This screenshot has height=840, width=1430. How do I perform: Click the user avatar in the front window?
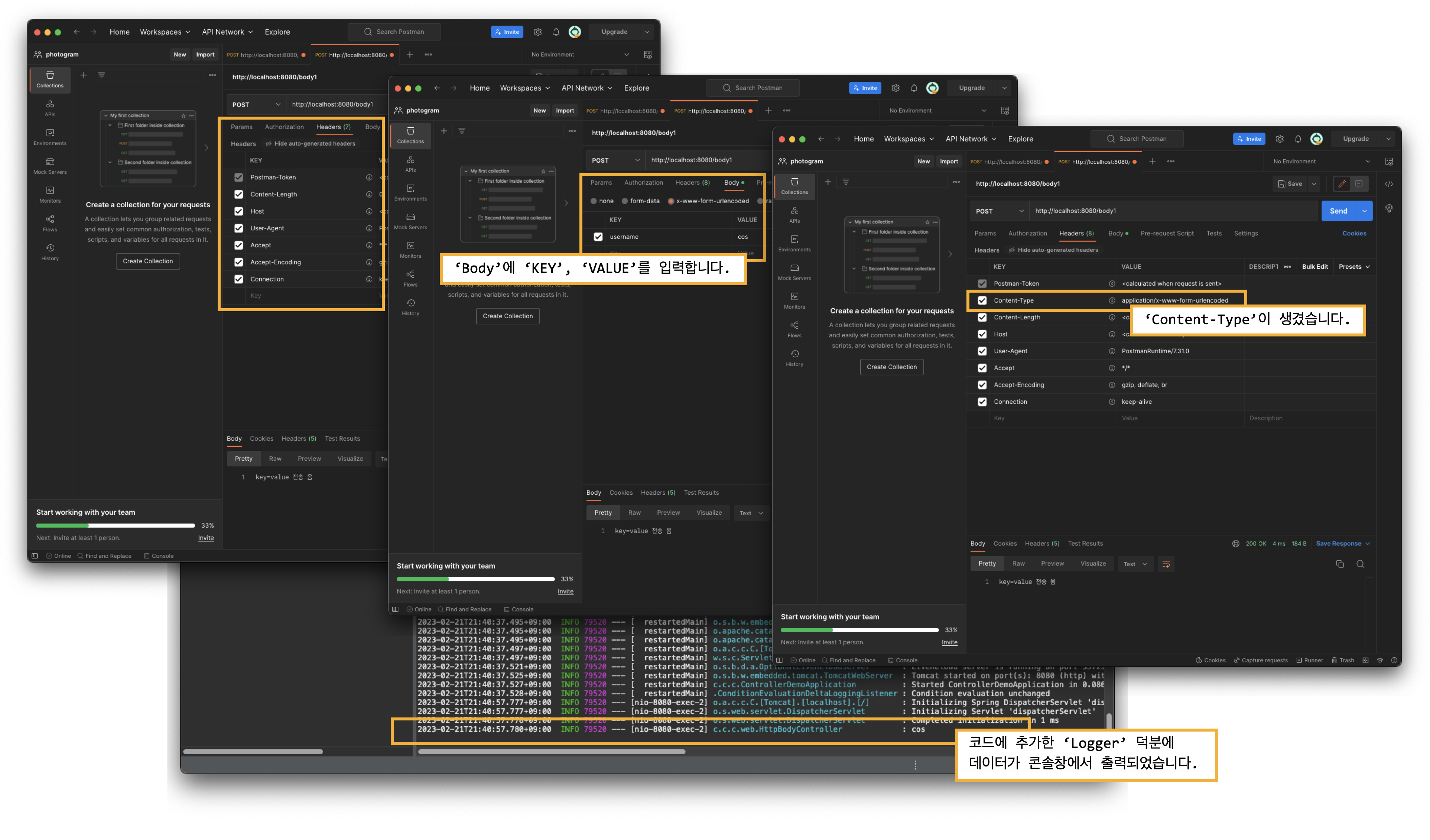coord(1316,139)
